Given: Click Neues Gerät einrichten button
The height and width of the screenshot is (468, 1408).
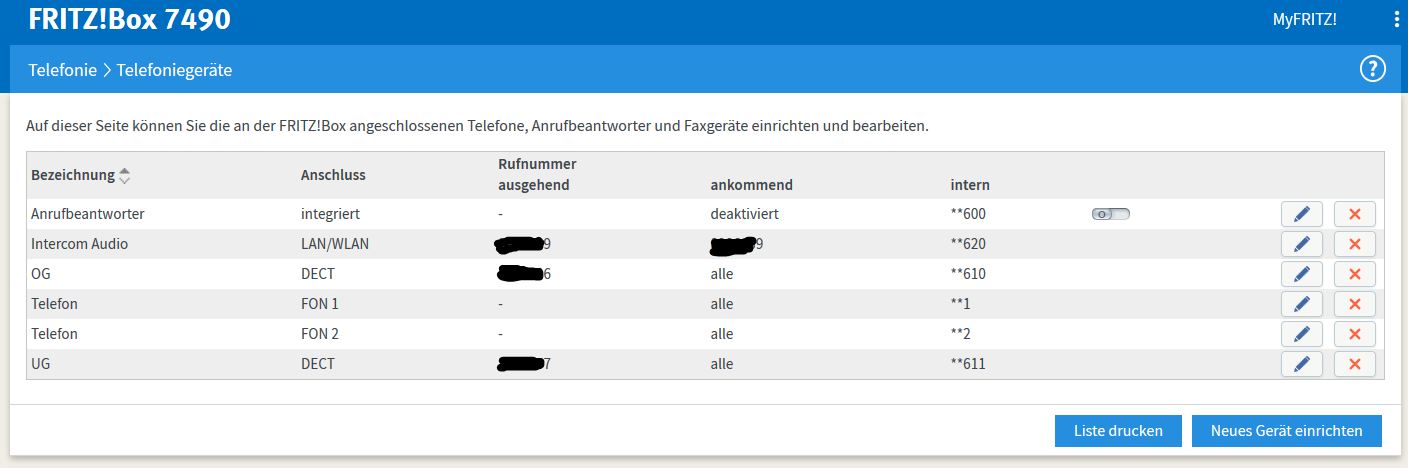Looking at the screenshot, I should pos(1286,431).
